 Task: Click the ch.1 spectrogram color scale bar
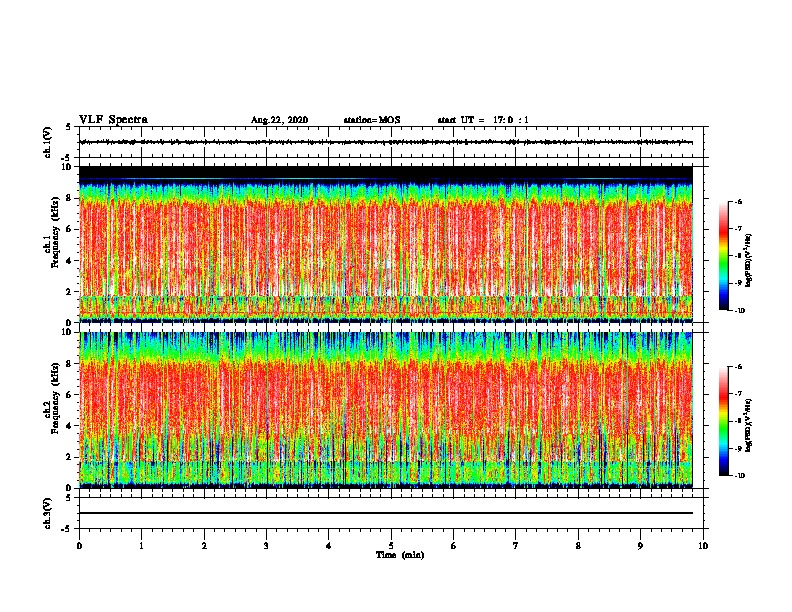[724, 256]
